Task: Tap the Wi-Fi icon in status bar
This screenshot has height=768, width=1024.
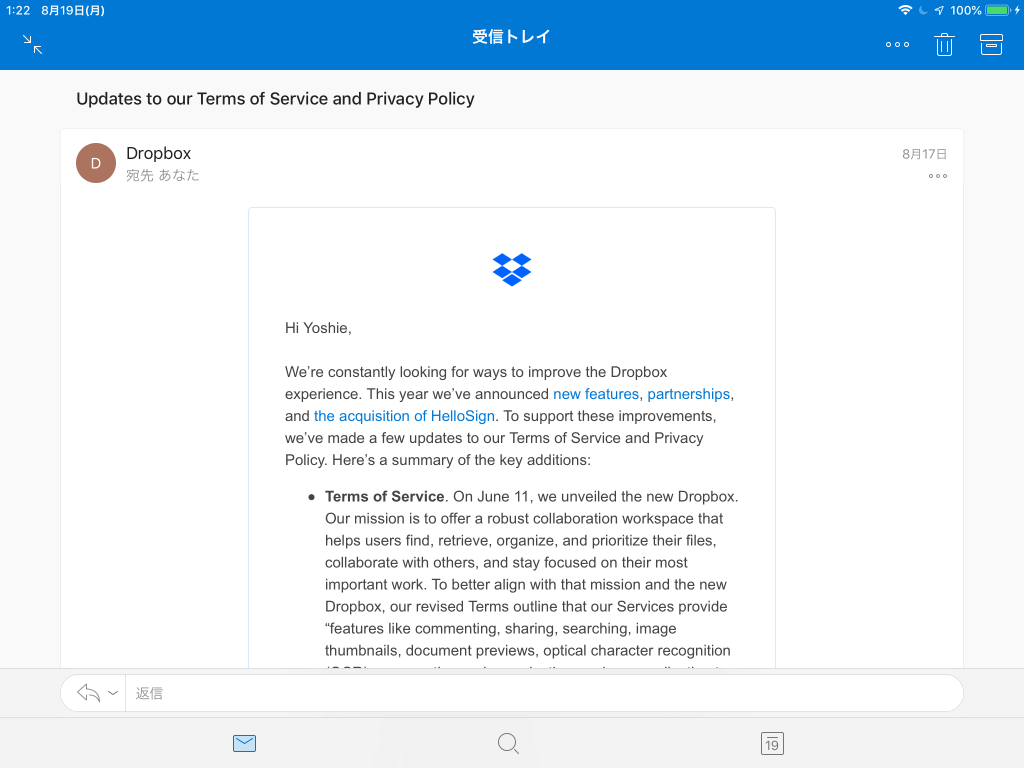Action: [x=905, y=10]
